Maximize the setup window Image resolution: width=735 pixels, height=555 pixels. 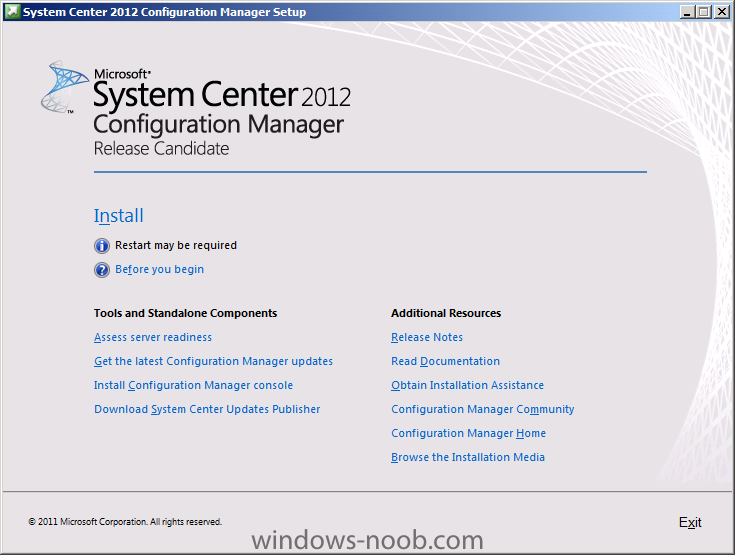coord(704,12)
